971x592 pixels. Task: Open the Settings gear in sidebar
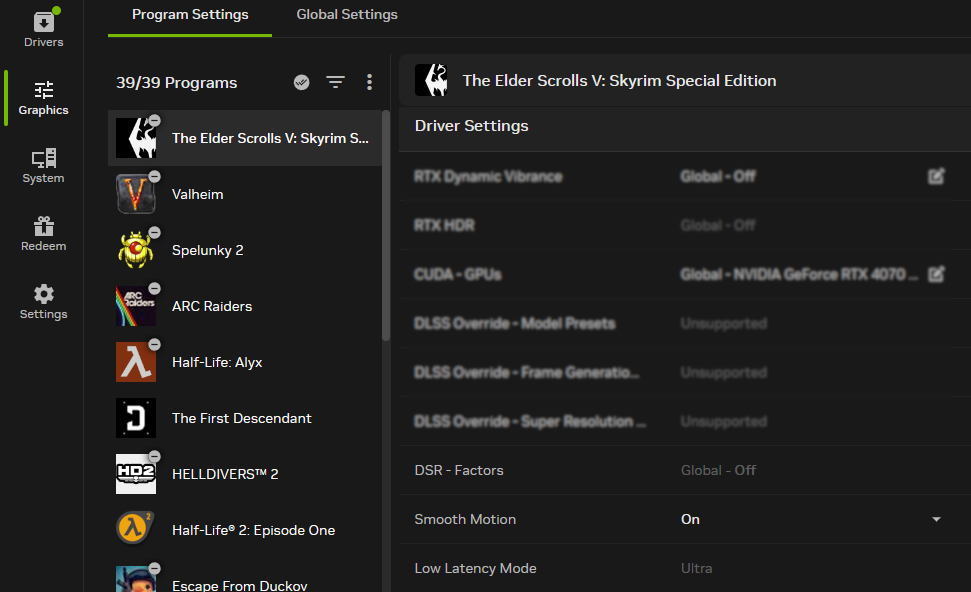point(43,302)
